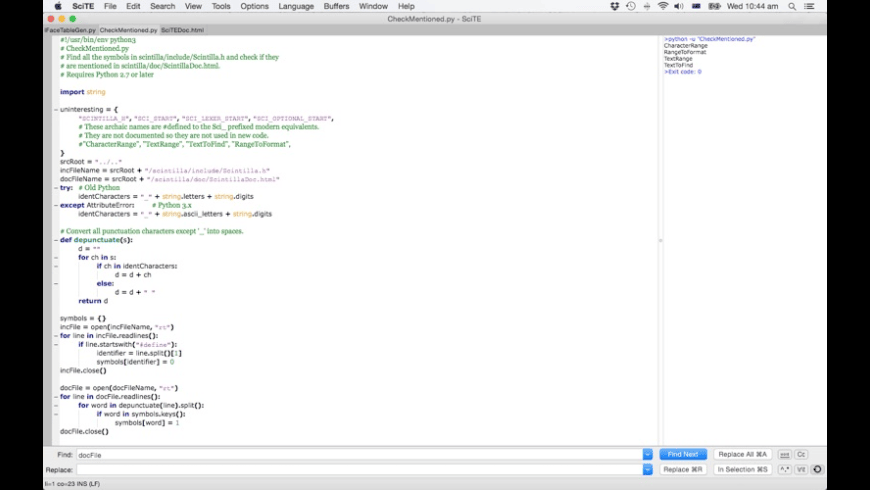Image resolution: width=870 pixels, height=490 pixels.
Task: Click the 'incFile.close()' code line
Action: point(83,371)
